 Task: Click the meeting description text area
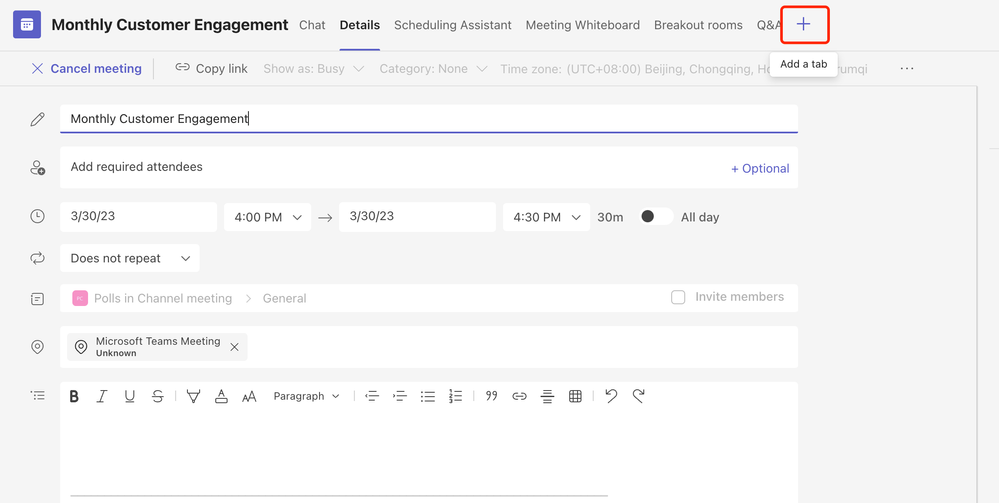(429, 456)
